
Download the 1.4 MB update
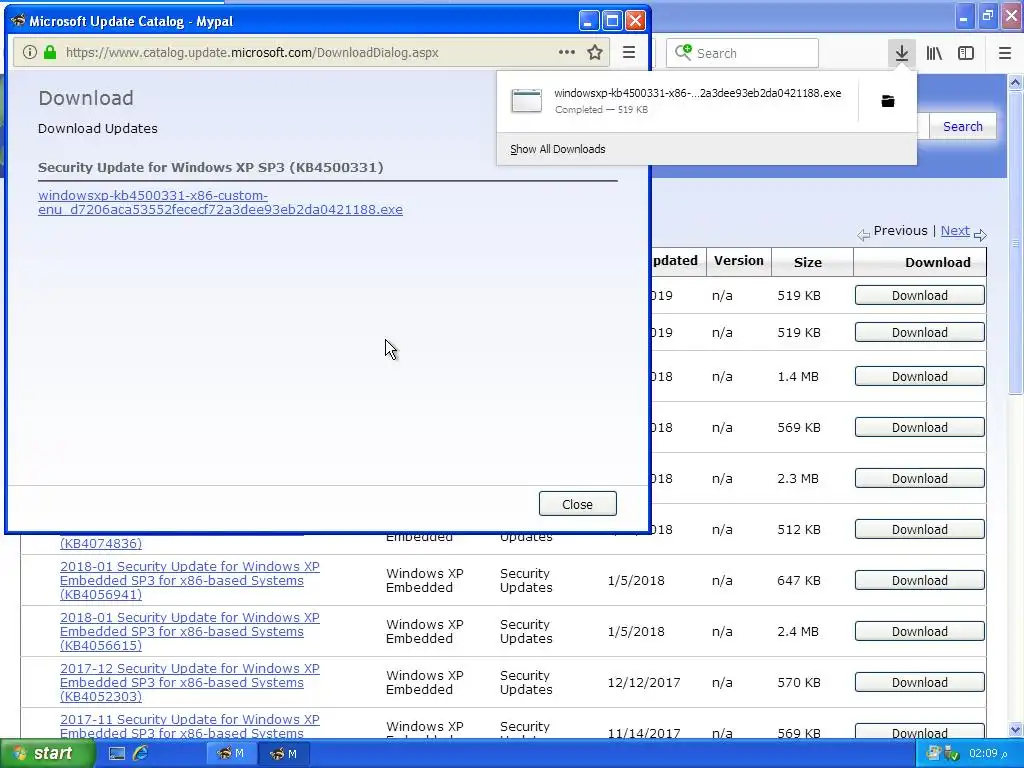point(920,377)
